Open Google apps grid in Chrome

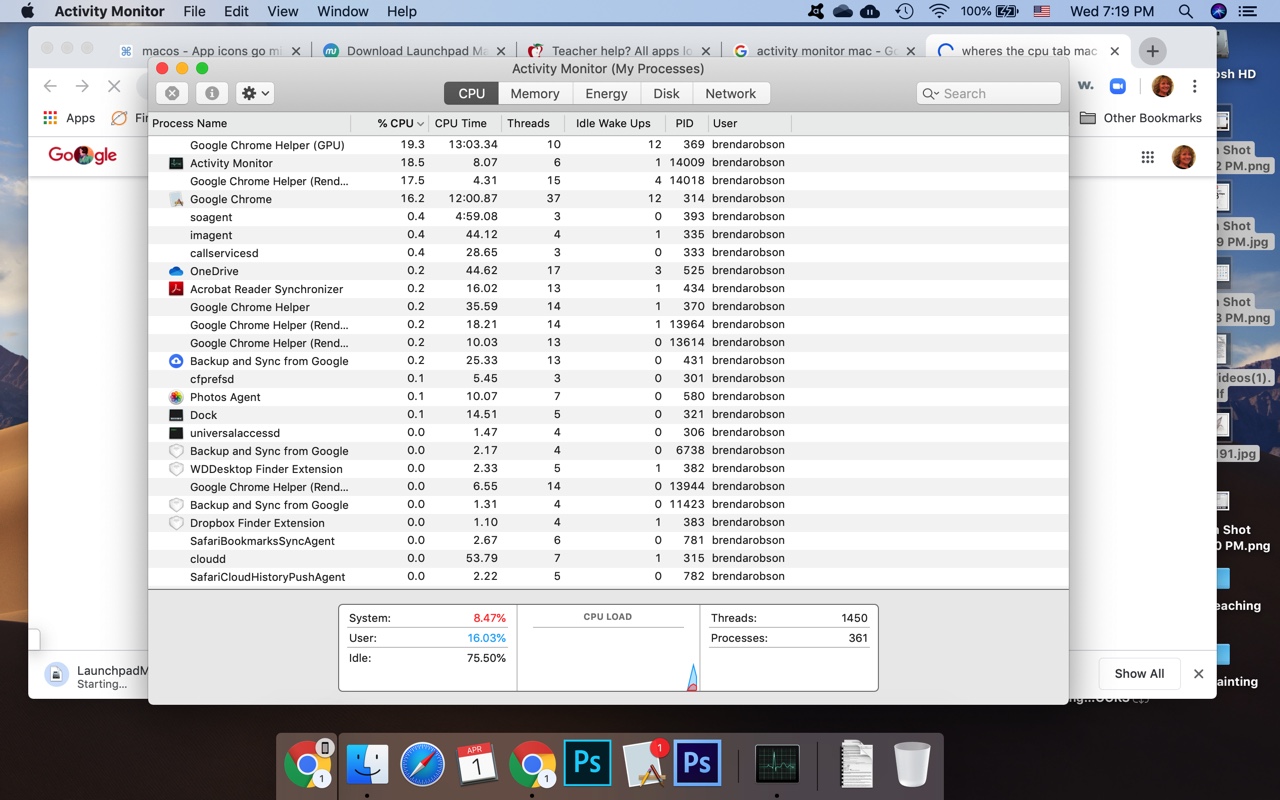click(x=1147, y=157)
